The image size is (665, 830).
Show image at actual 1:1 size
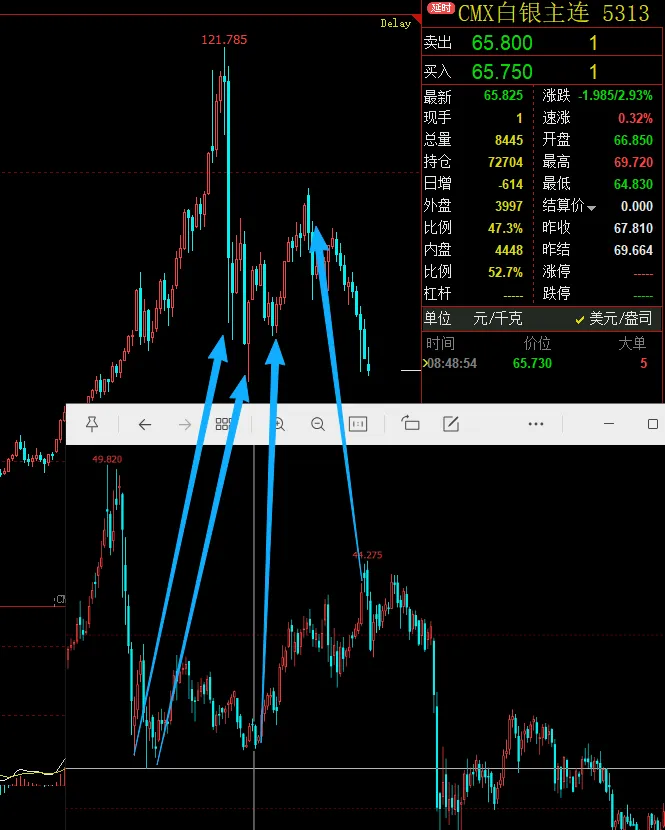tap(358, 424)
